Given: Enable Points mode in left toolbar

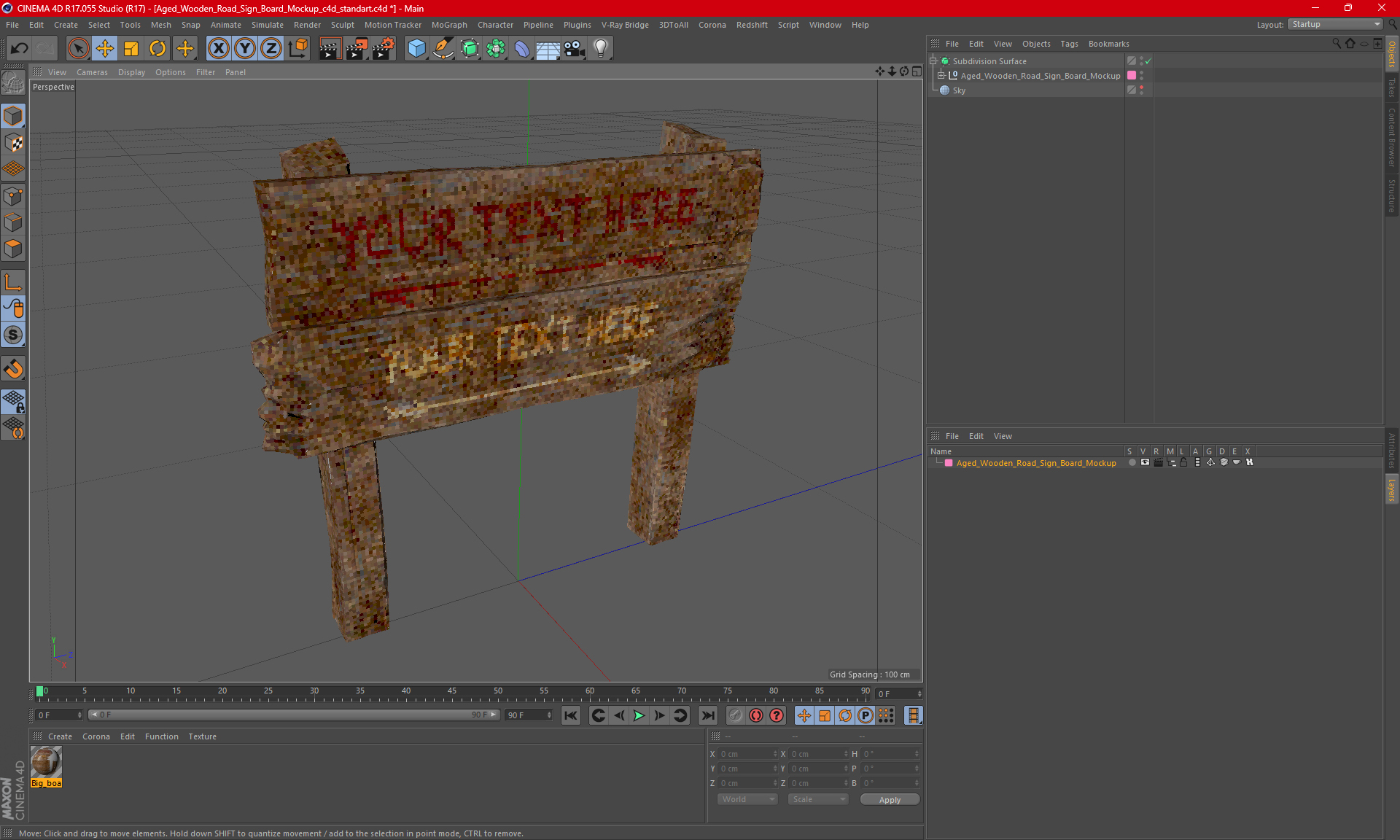Looking at the screenshot, I should pyautogui.click(x=13, y=196).
